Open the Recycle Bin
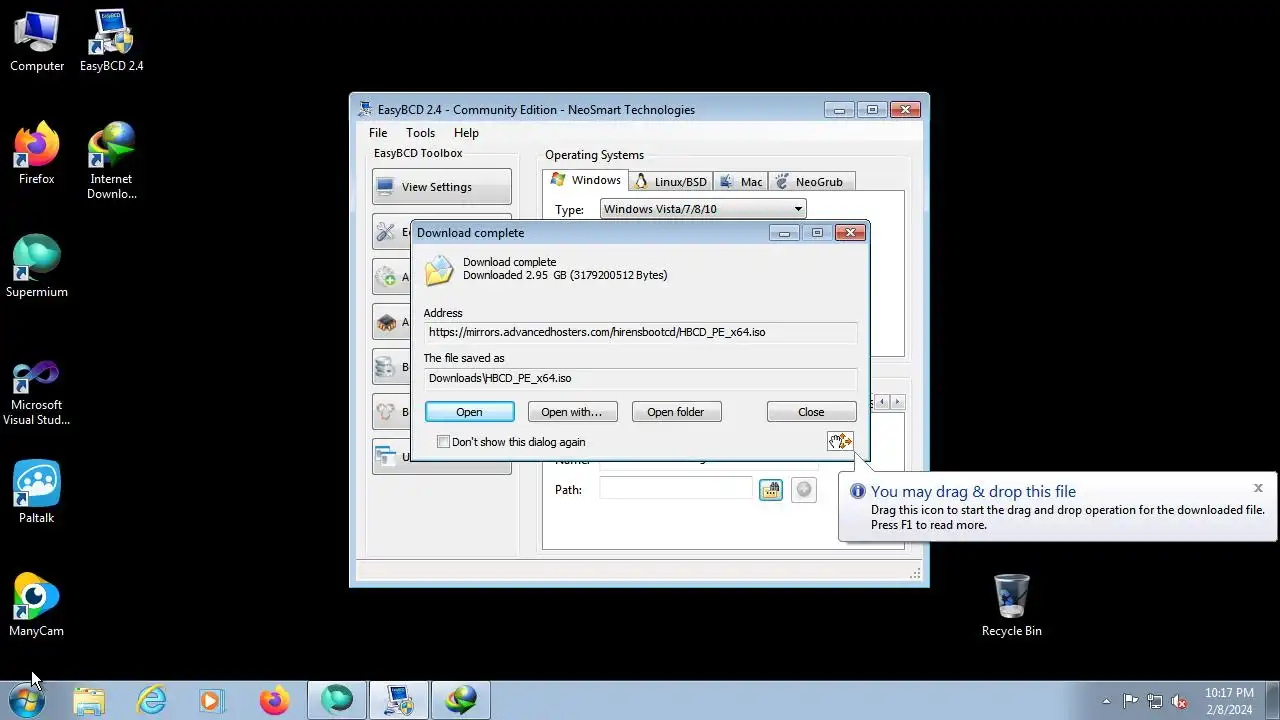The image size is (1280, 720). coord(1011,605)
